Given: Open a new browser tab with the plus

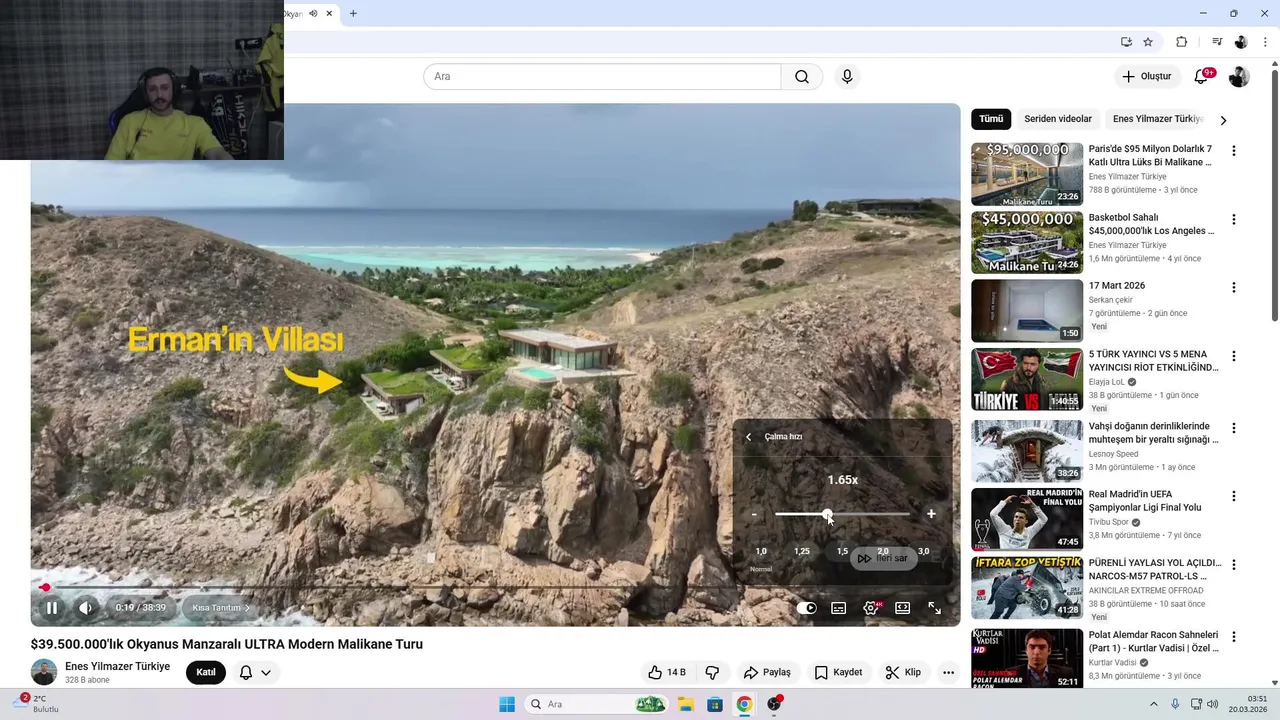Looking at the screenshot, I should click(x=353, y=13).
